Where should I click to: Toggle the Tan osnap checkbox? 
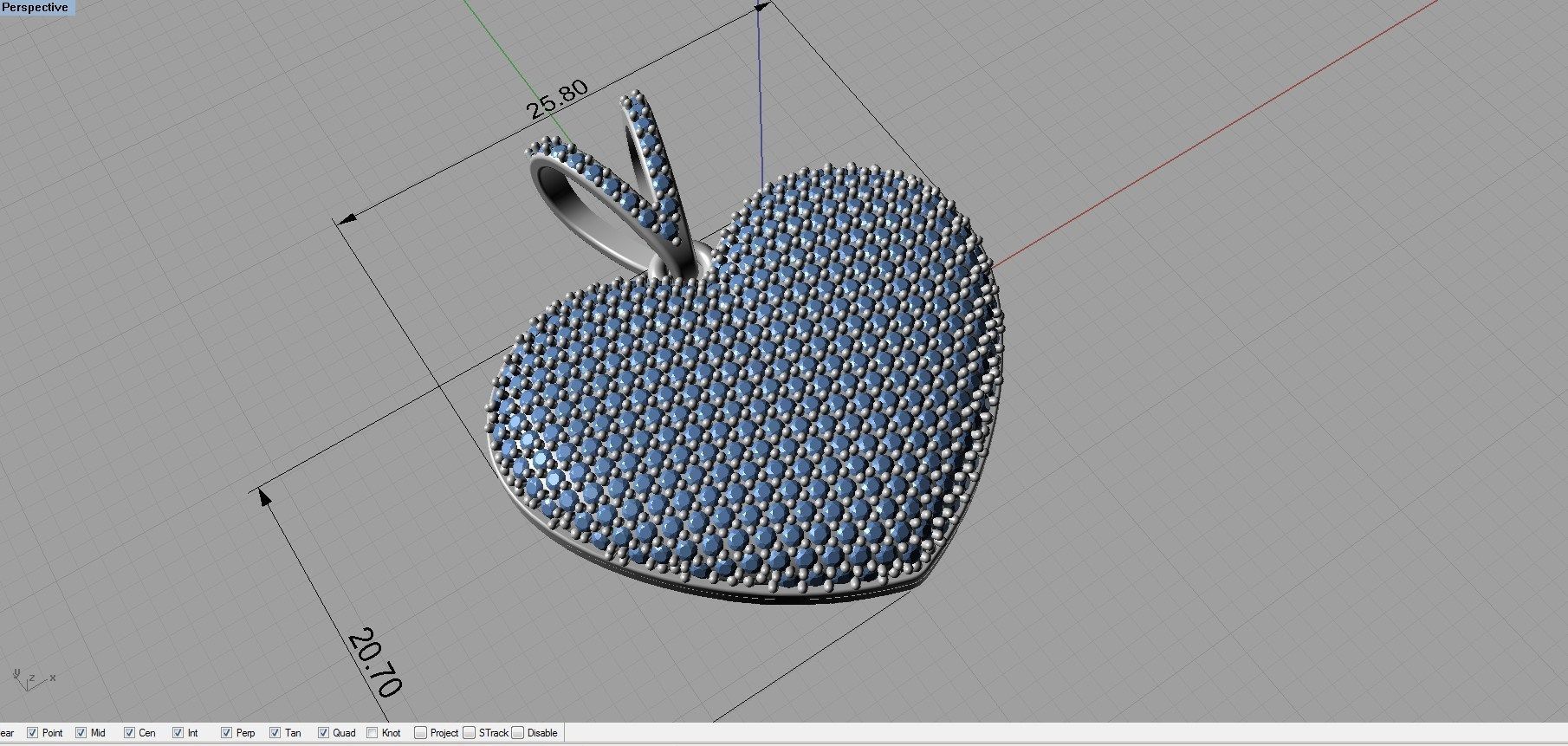tap(275, 733)
